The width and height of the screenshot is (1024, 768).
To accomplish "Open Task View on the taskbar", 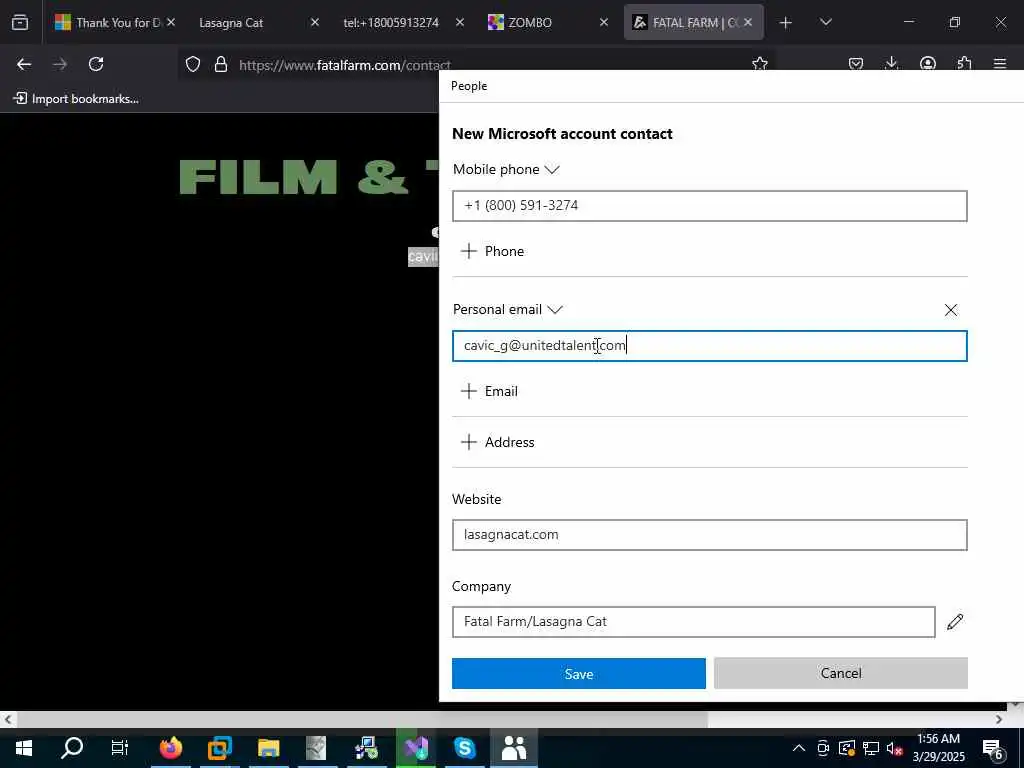I will tap(120, 748).
